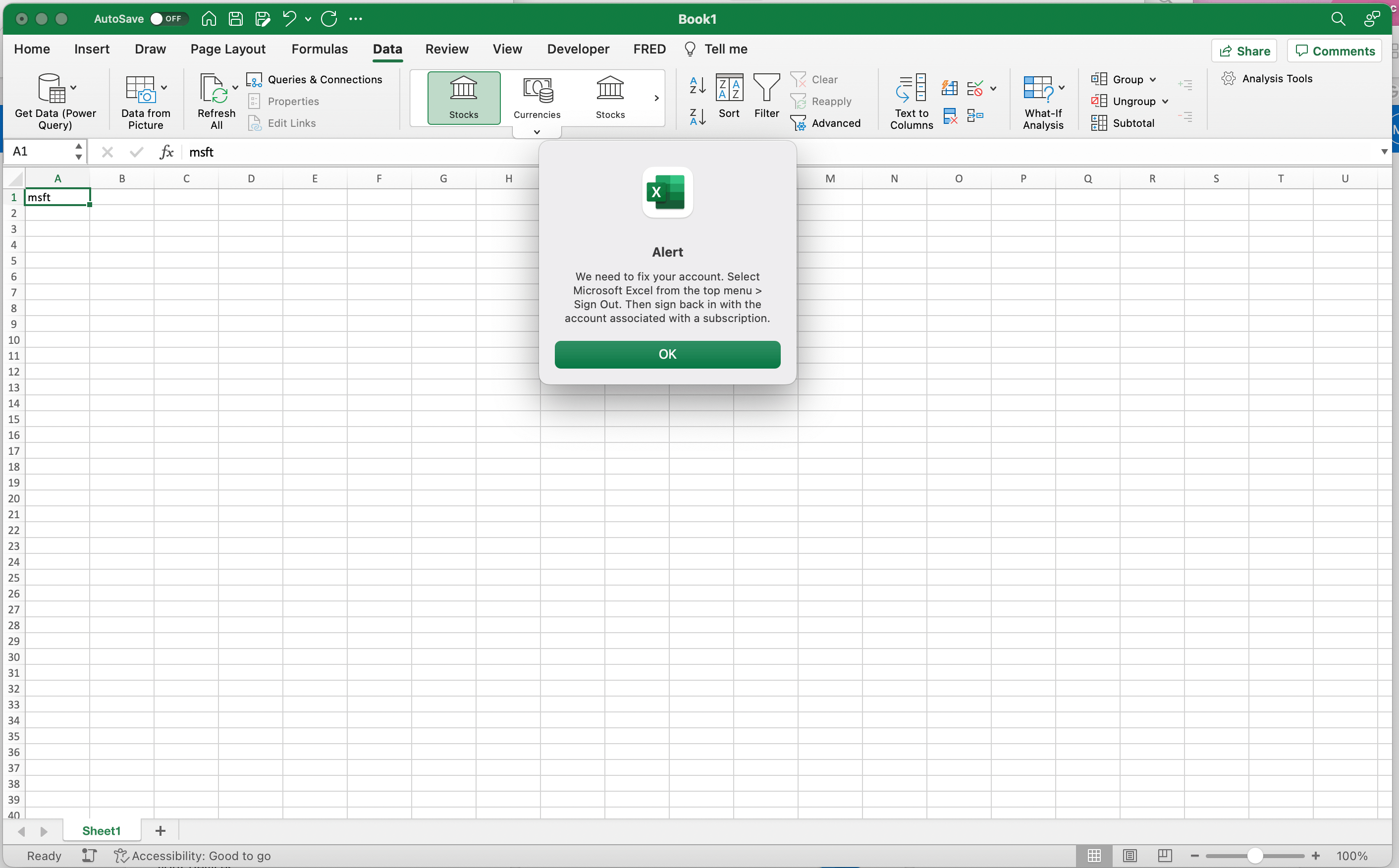Open the Sort dialog
Screen dimensions: 1399x868
pos(729,97)
